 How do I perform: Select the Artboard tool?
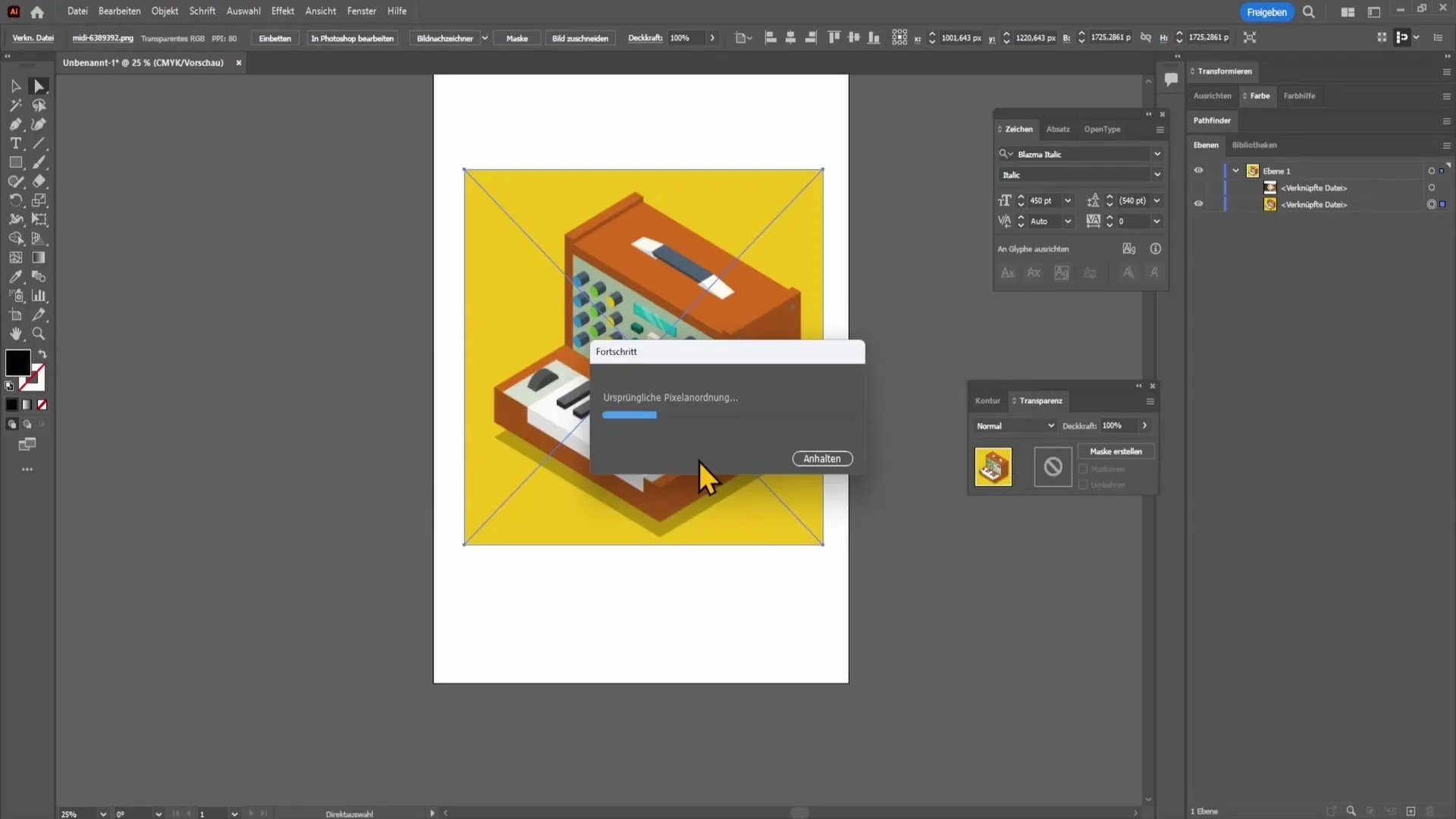[15, 315]
